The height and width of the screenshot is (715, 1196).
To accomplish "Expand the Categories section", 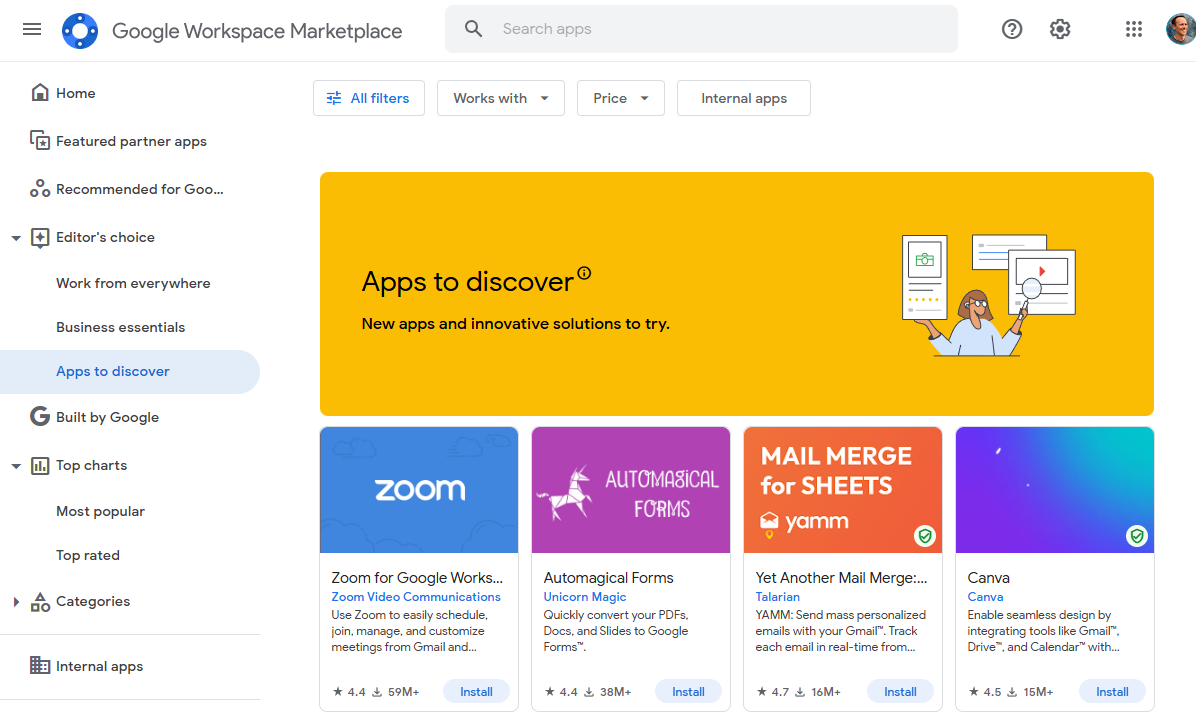I will coord(16,601).
